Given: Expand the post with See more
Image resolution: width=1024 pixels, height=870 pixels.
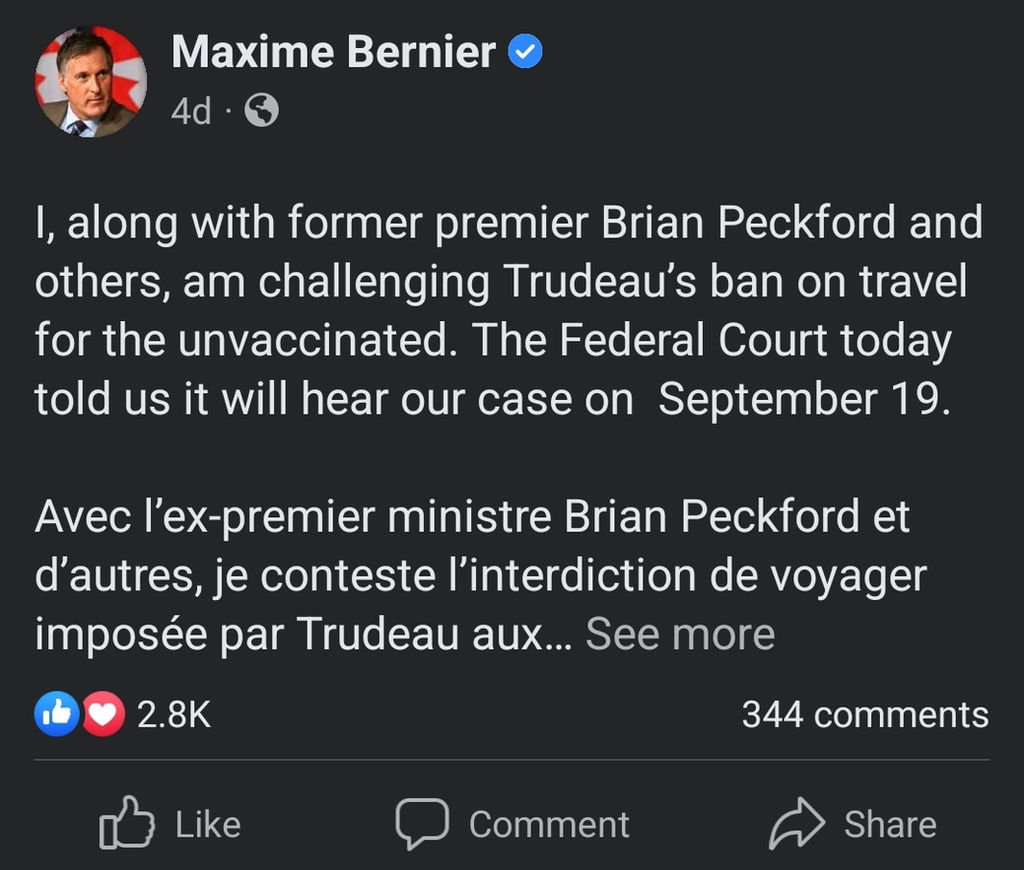Looking at the screenshot, I should pos(680,634).
